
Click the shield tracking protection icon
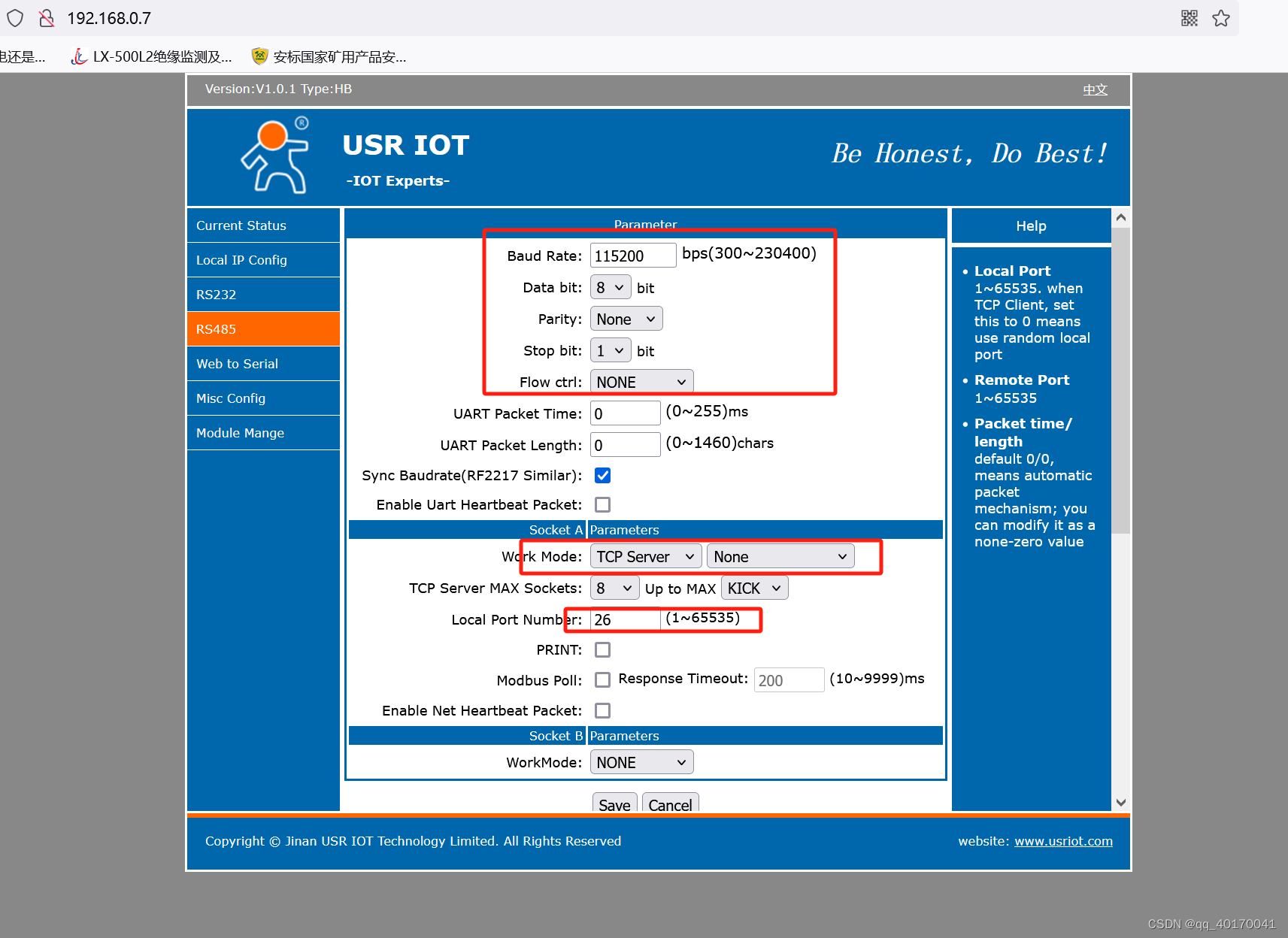pos(15,18)
